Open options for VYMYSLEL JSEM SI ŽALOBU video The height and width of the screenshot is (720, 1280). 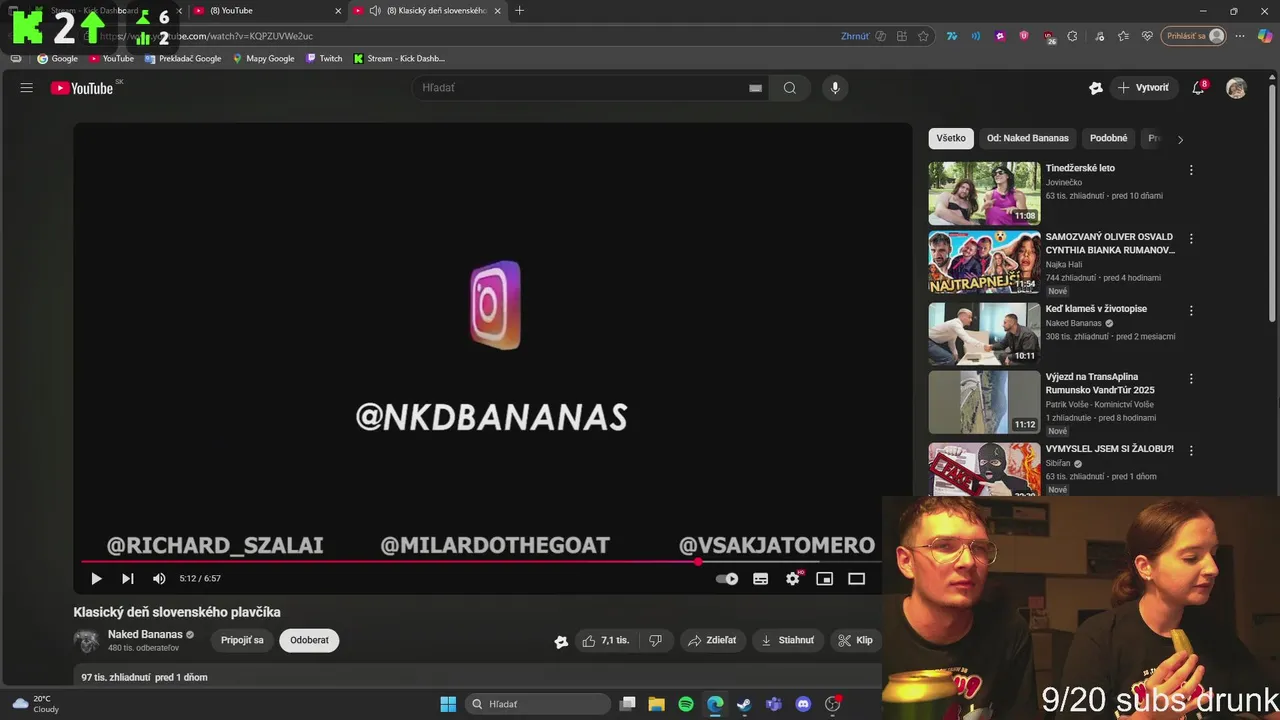tap(1191, 451)
